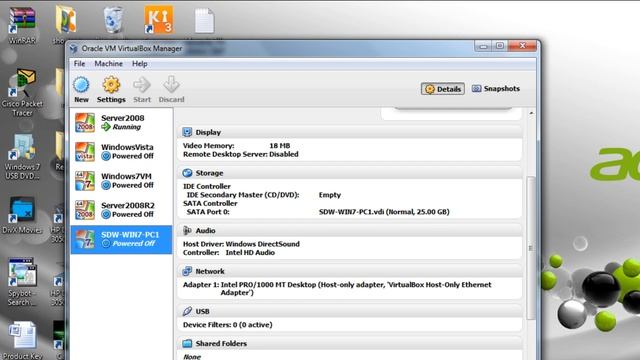Click the Server2008R2 OS icon

tap(85, 210)
